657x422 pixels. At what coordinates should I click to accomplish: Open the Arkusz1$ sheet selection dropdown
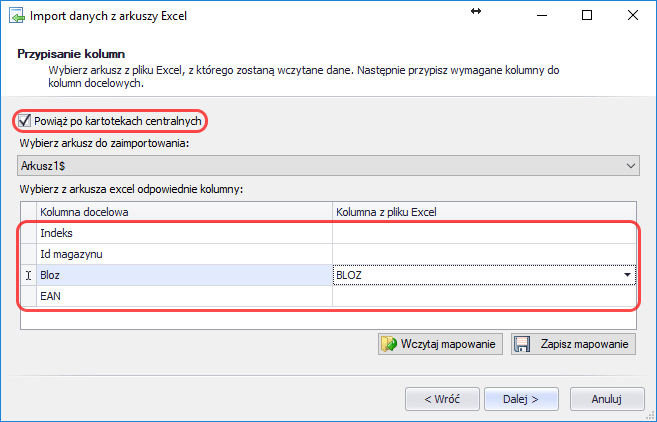[x=630, y=164]
